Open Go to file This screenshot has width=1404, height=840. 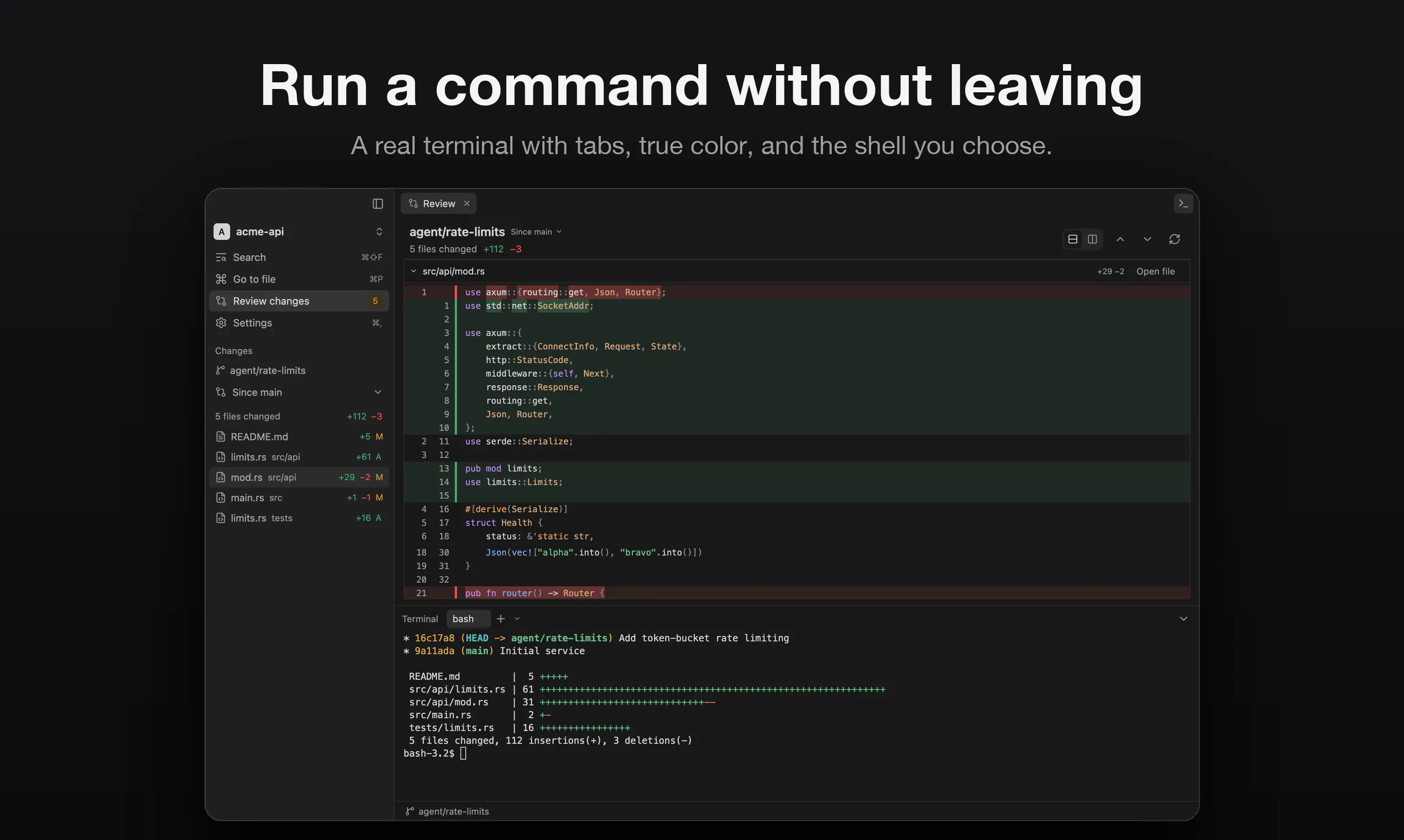pyautogui.click(x=299, y=279)
